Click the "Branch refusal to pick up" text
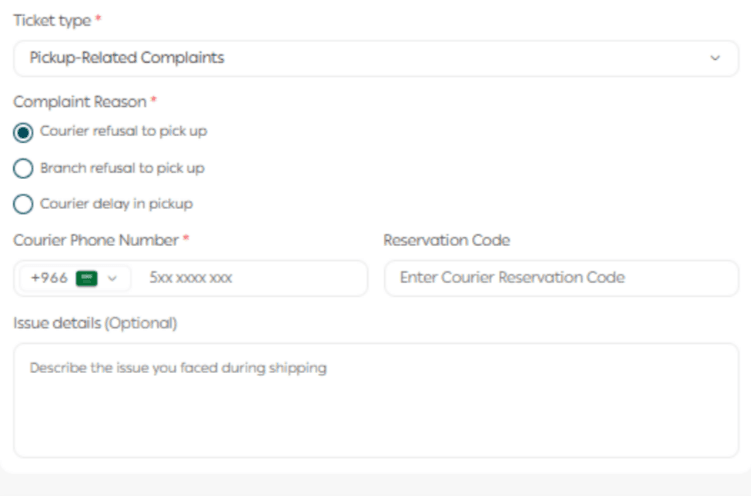751x496 pixels. coord(122,168)
